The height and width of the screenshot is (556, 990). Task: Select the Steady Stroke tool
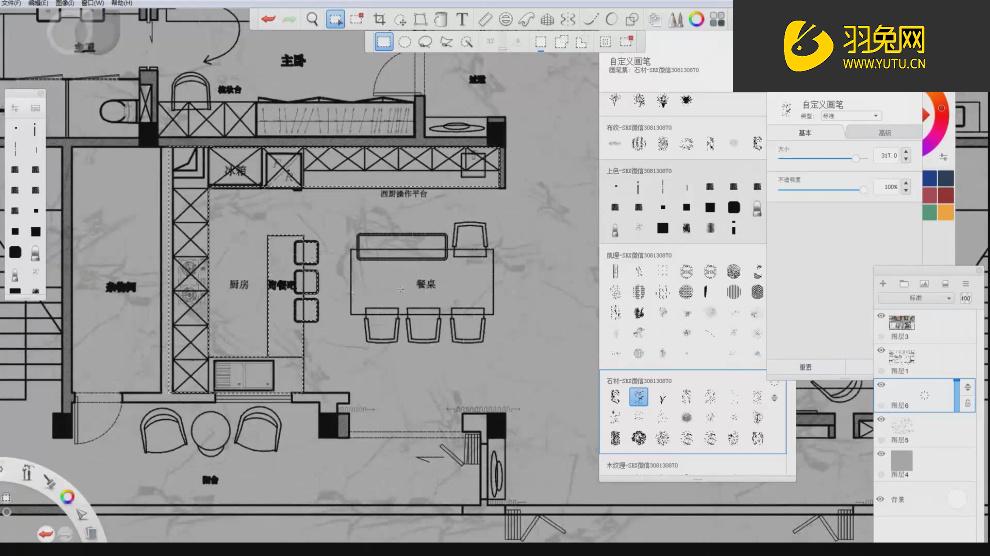[x=590, y=20]
